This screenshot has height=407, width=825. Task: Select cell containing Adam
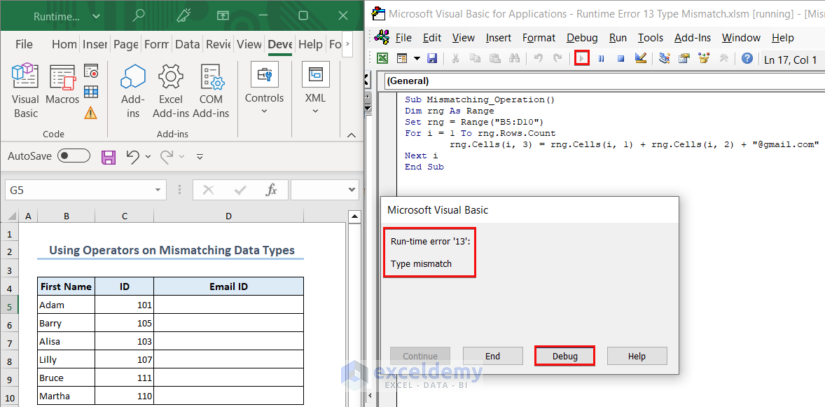coord(66,304)
